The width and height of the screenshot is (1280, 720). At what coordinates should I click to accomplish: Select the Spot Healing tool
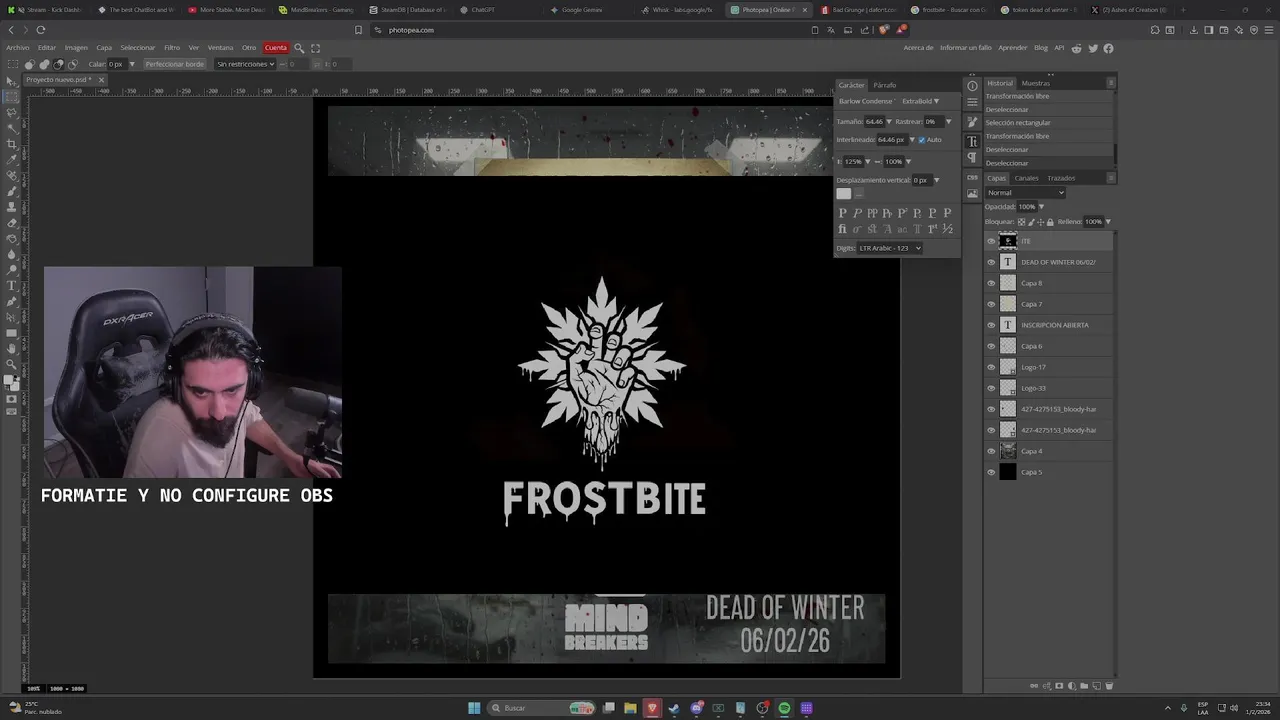pos(12,175)
